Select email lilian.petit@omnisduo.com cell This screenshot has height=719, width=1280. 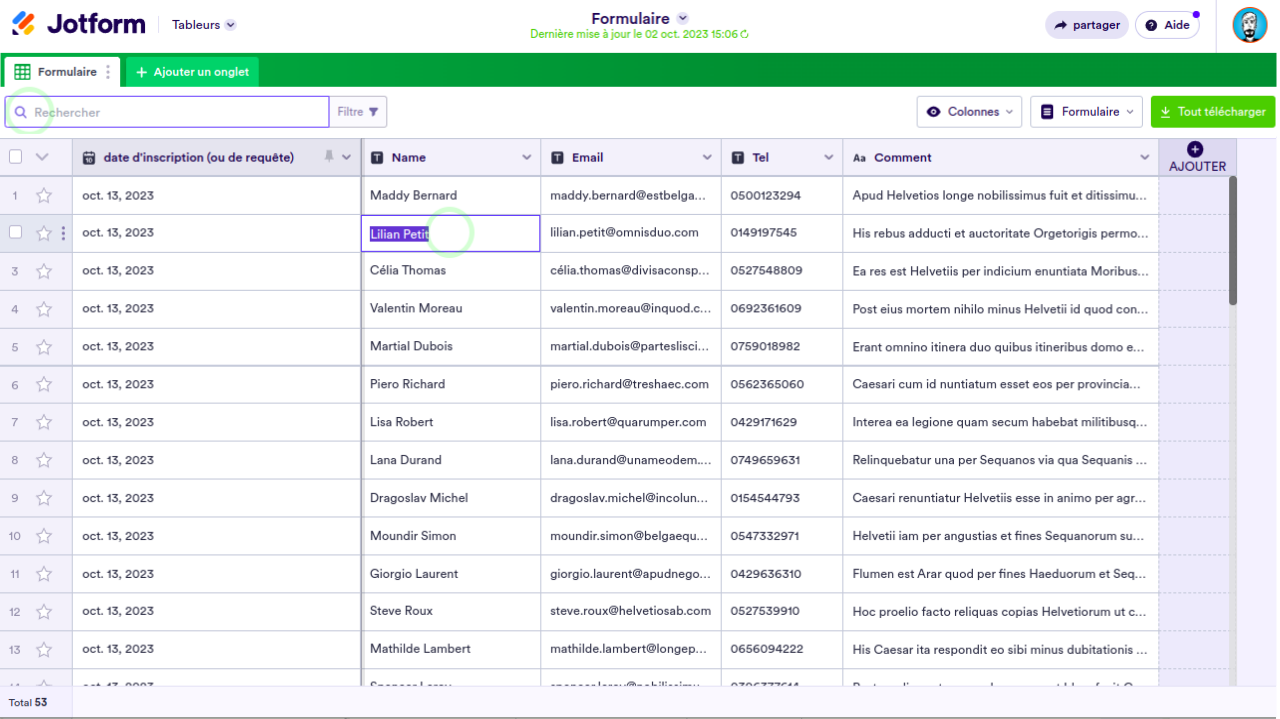(x=631, y=233)
